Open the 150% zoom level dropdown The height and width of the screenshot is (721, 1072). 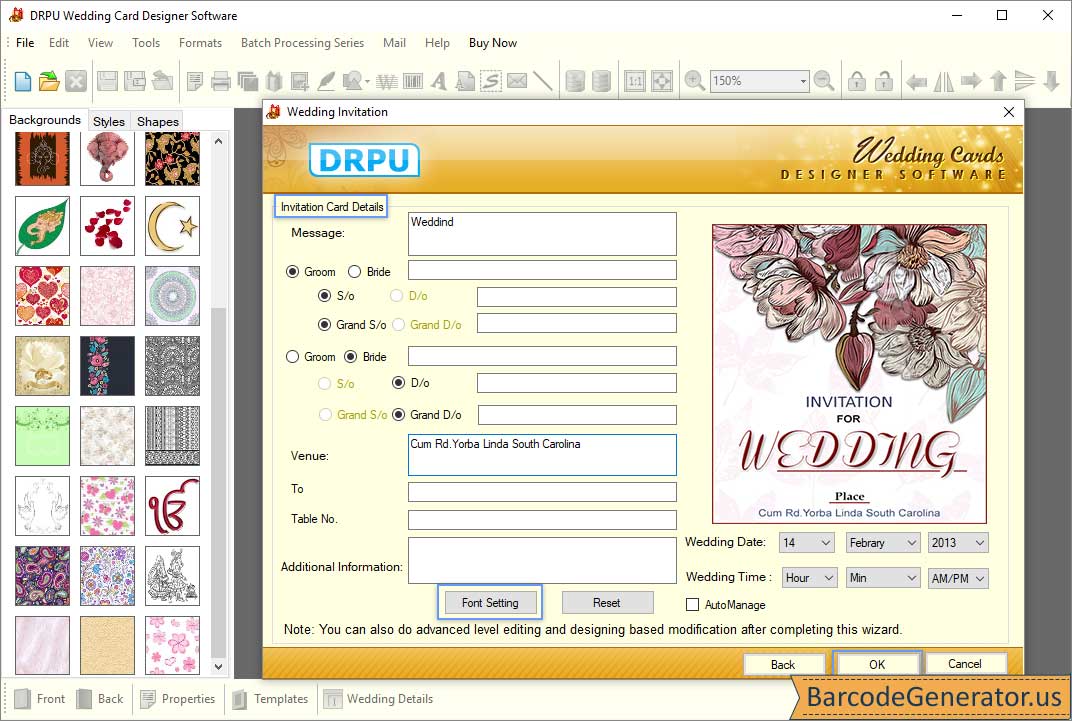pos(803,81)
